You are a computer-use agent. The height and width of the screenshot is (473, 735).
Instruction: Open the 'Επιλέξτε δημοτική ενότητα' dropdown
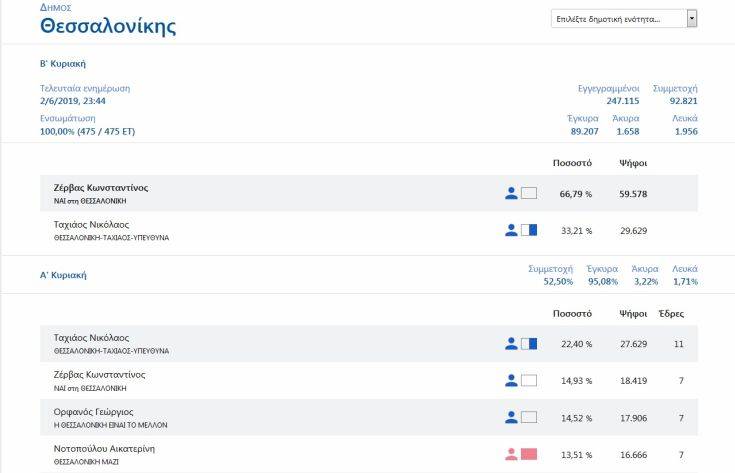[617, 19]
